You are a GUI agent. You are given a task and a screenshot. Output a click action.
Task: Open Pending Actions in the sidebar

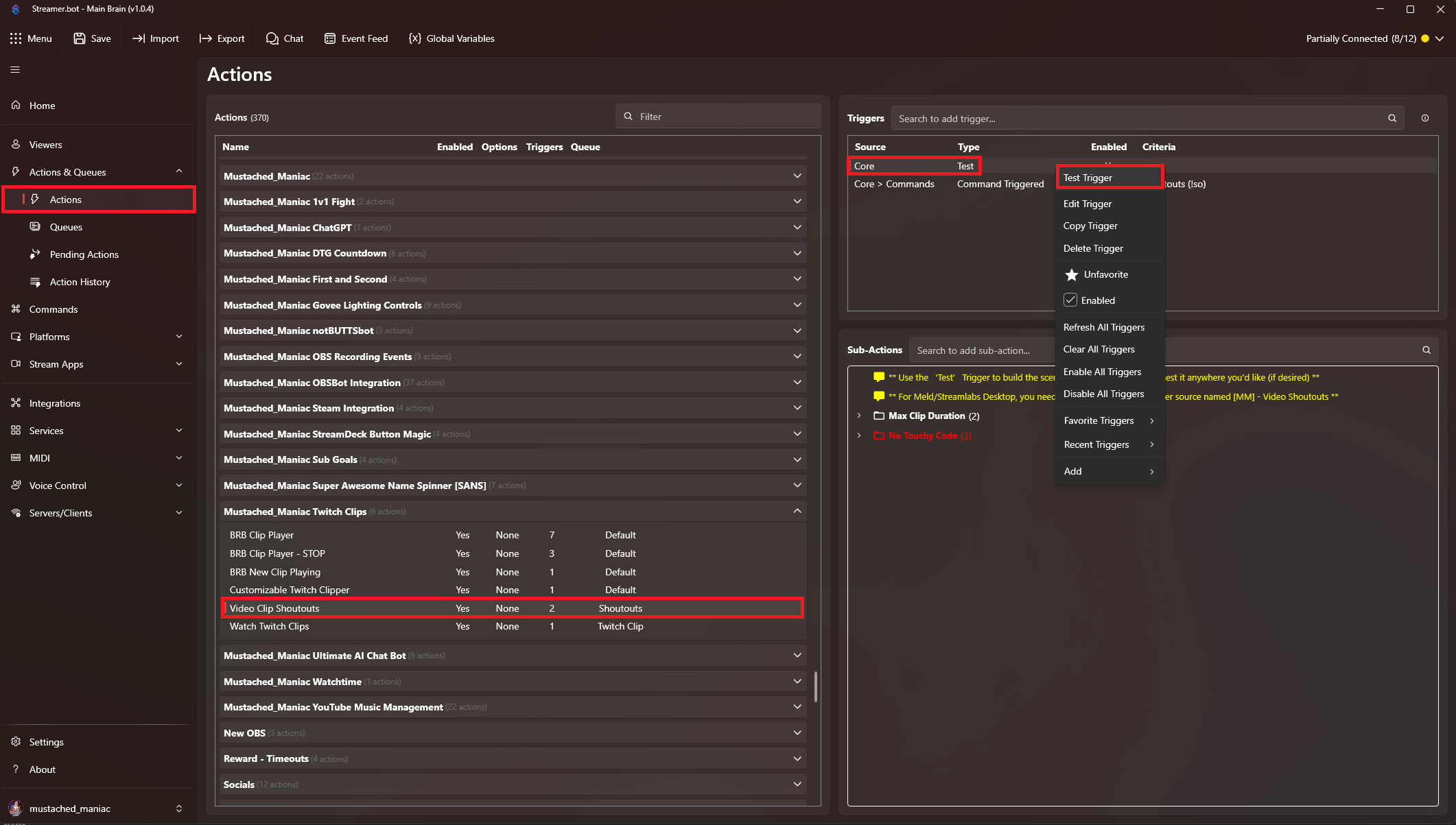83,254
